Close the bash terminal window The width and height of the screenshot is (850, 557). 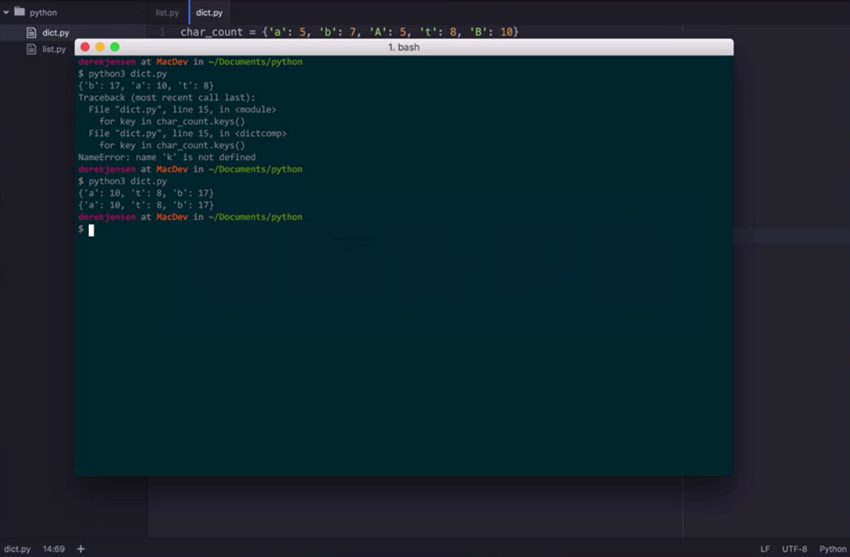85,47
